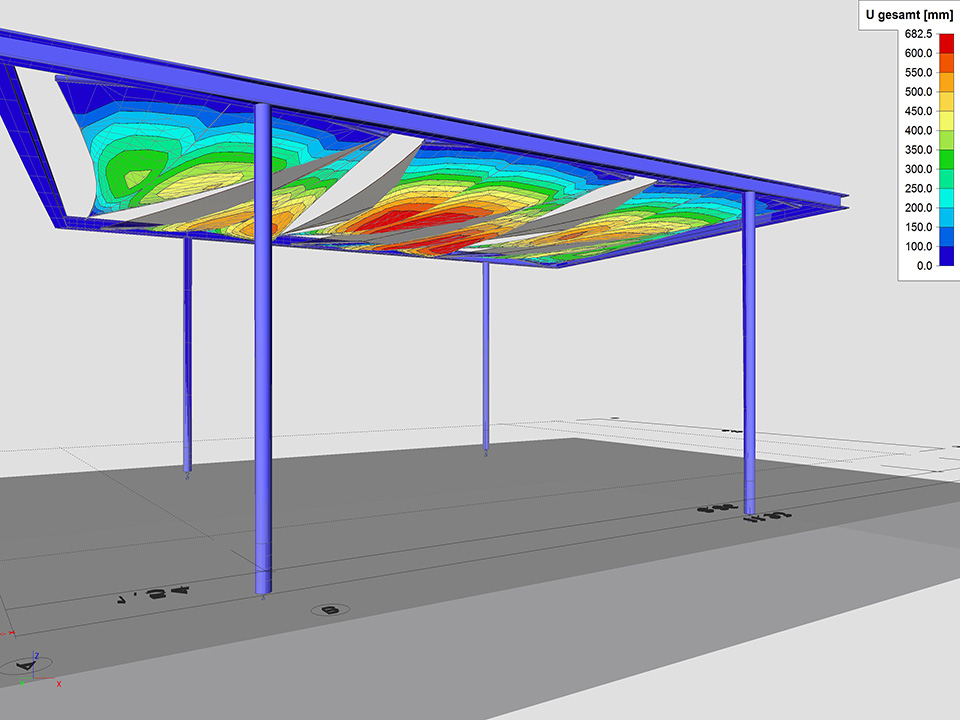Select the right-side support column
Viewport: 960px width, 720px height.
pyautogui.click(x=749, y=350)
